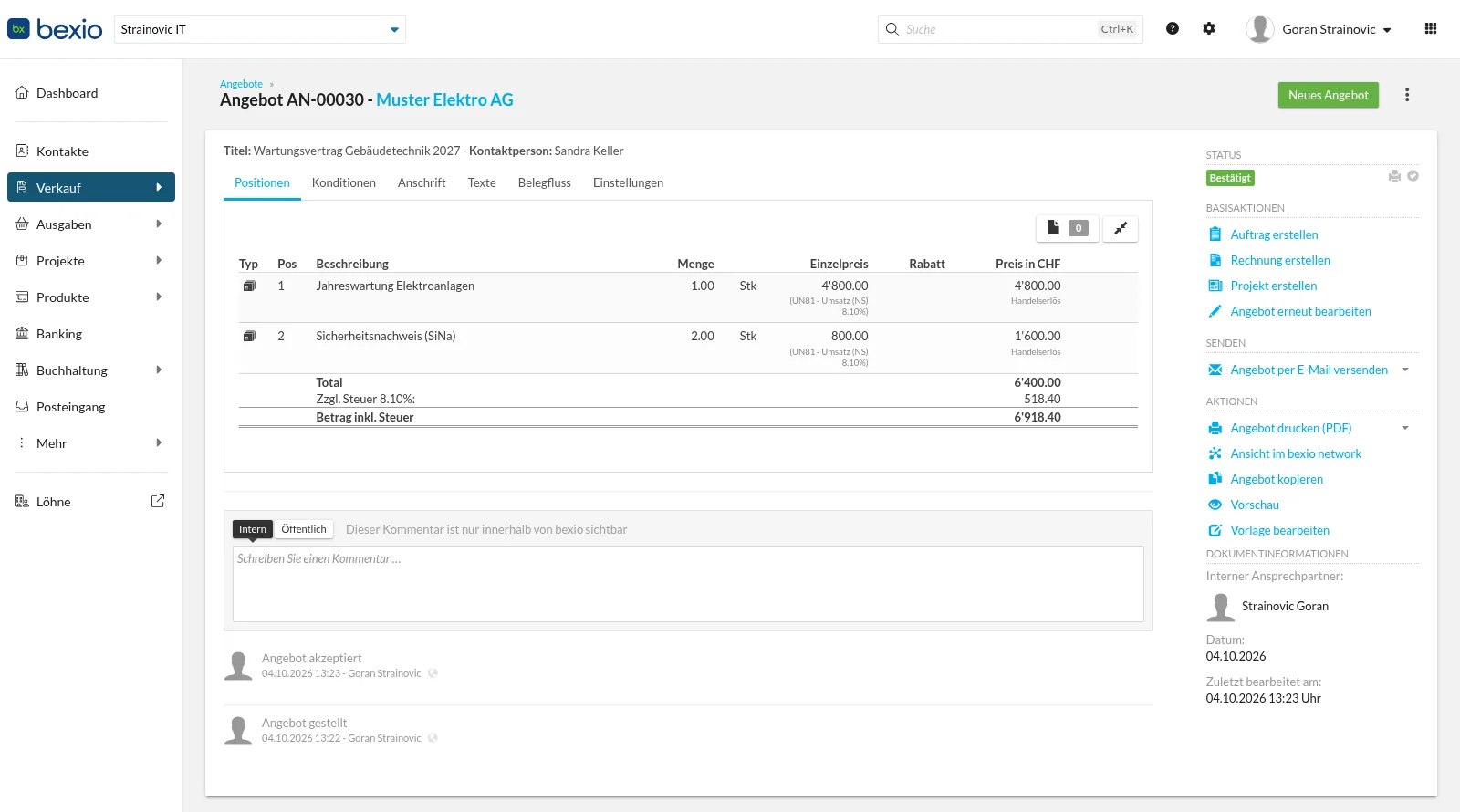Click the Vorschau eye icon
1460x812 pixels.
(1215, 505)
